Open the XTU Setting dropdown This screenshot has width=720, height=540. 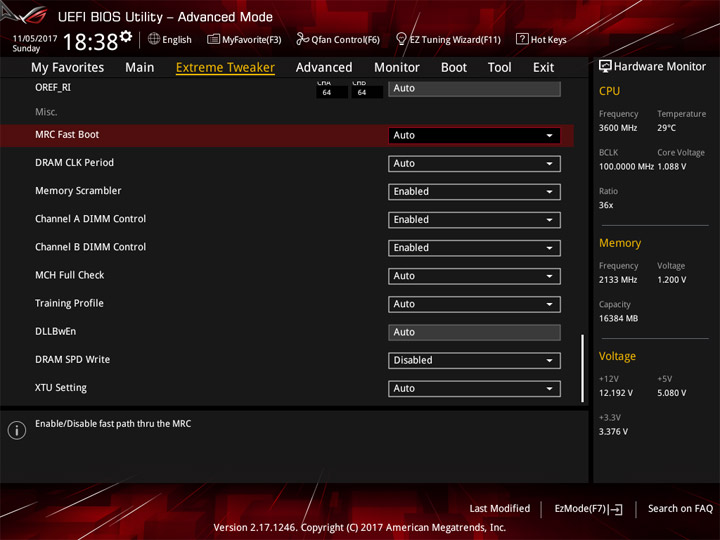pyautogui.click(x=474, y=388)
